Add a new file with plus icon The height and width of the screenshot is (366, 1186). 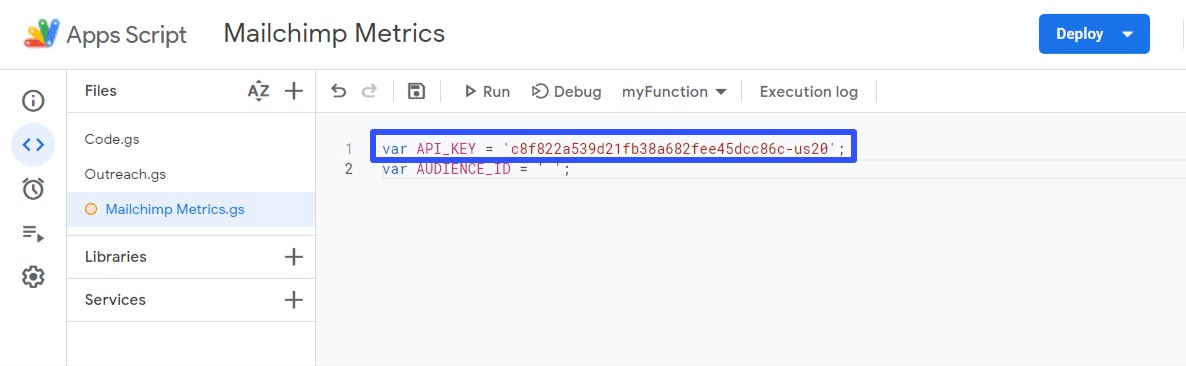[x=293, y=92]
